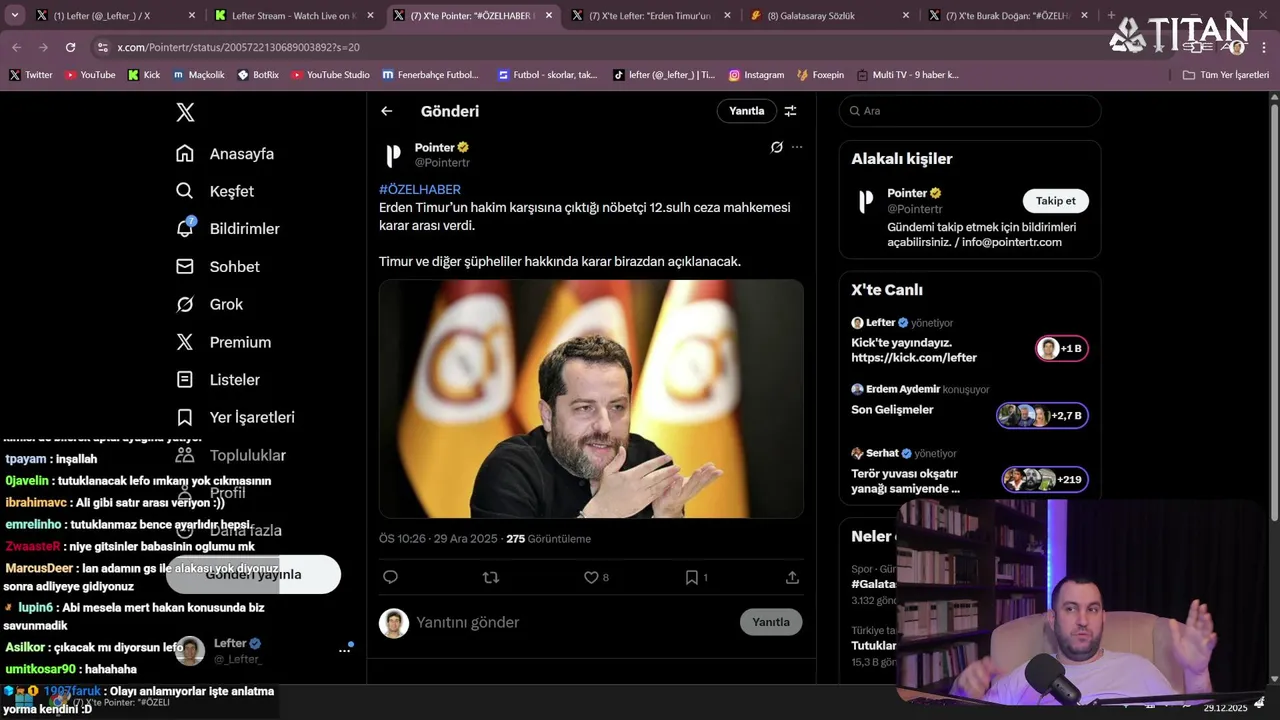Image resolution: width=1280 pixels, height=720 pixels.
Task: Open Foxepin bookmark
Action: click(x=820, y=75)
